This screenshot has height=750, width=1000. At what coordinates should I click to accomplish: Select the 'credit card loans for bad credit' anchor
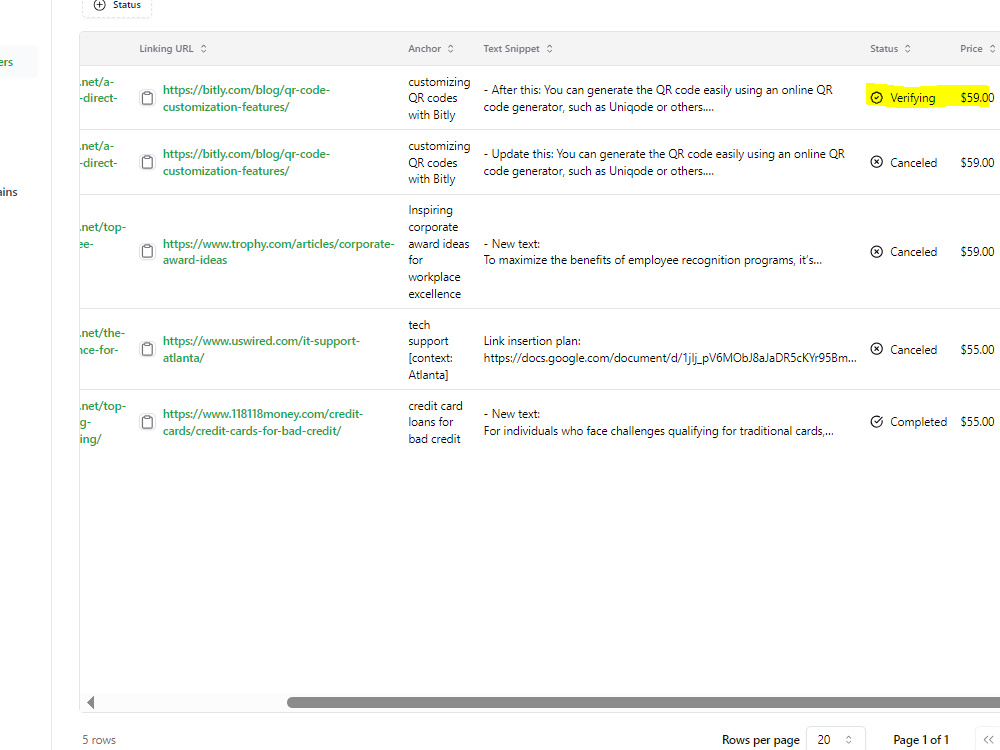436,422
